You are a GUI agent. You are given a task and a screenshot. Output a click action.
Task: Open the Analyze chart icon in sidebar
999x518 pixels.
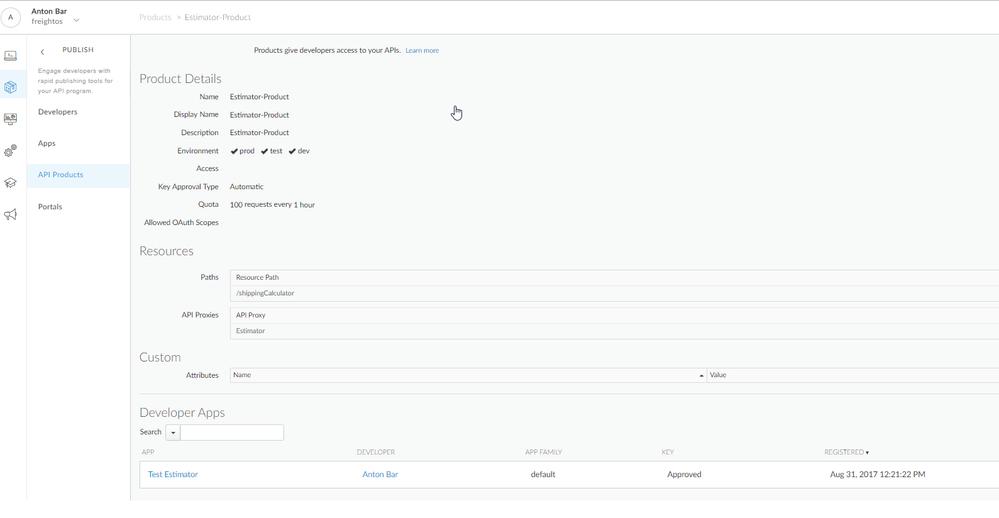tap(10, 119)
